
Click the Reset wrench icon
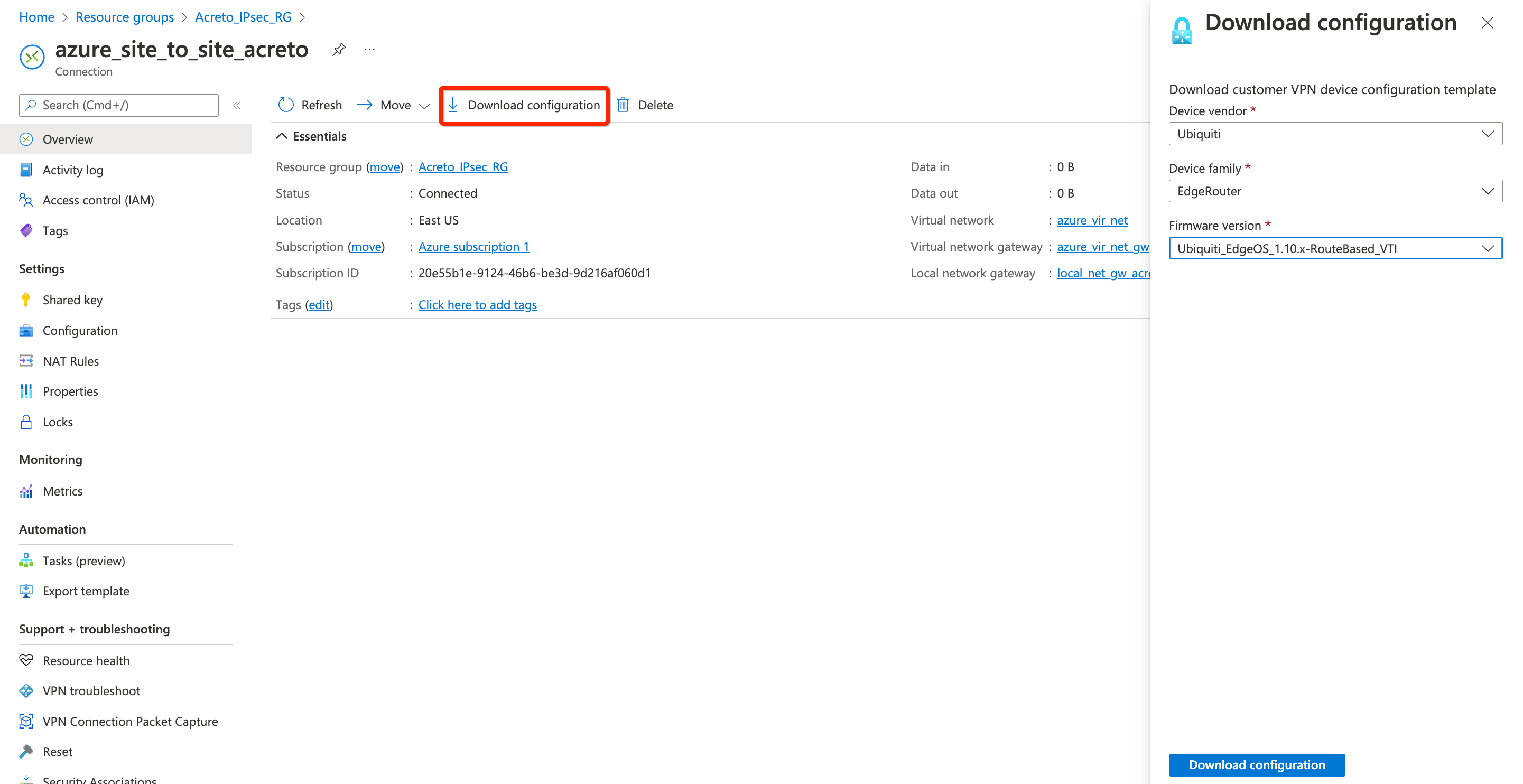26,751
